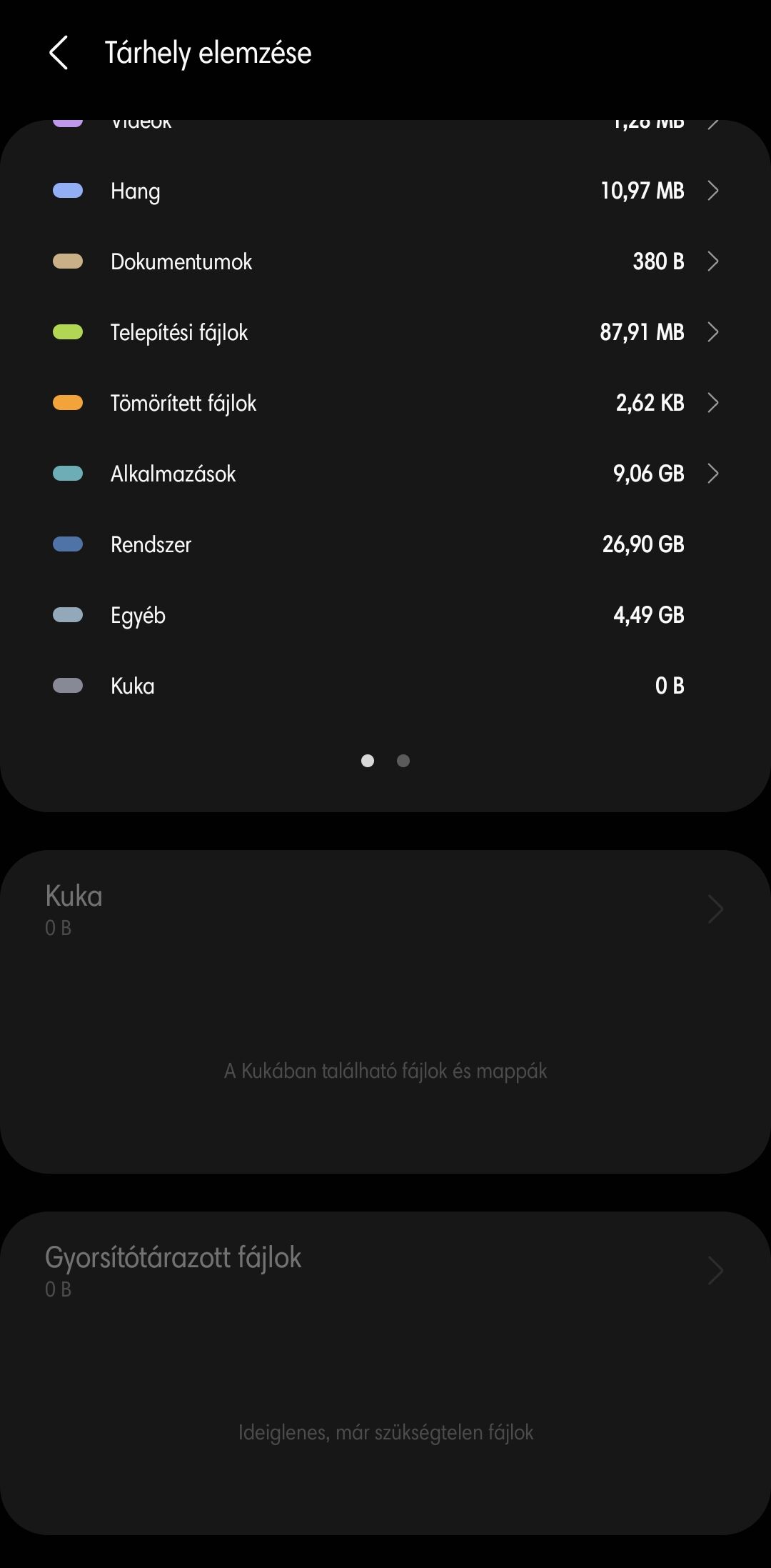
Task: Tap Kuka card chevron arrow
Action: (x=715, y=909)
